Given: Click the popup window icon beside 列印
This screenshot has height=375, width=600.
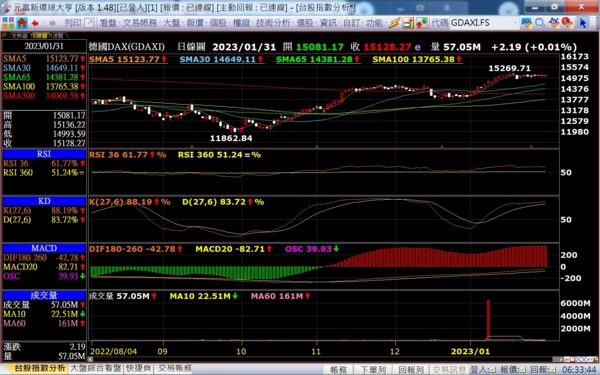Looking at the screenshot, I should (89, 23).
